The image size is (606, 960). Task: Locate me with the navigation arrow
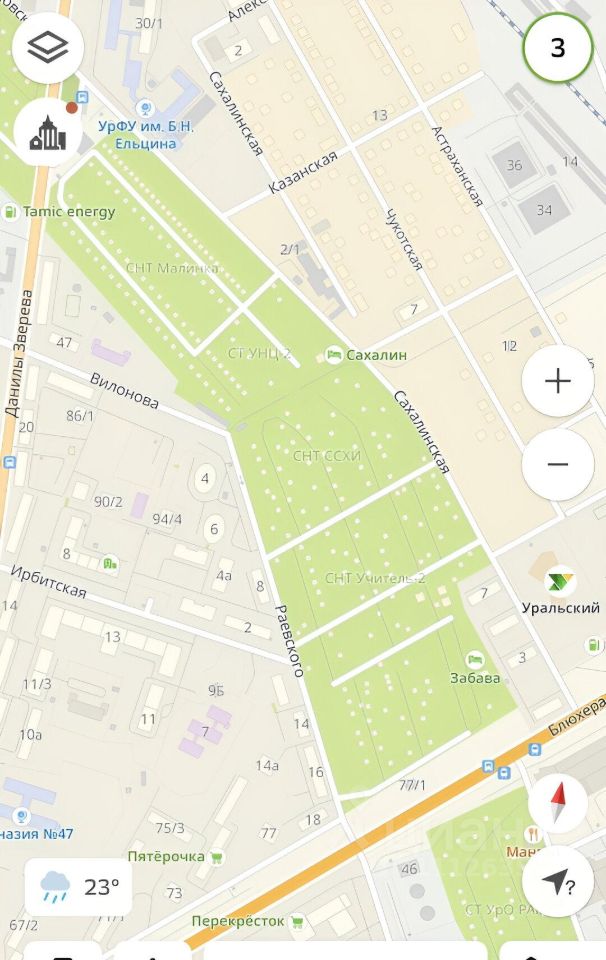coord(558,882)
